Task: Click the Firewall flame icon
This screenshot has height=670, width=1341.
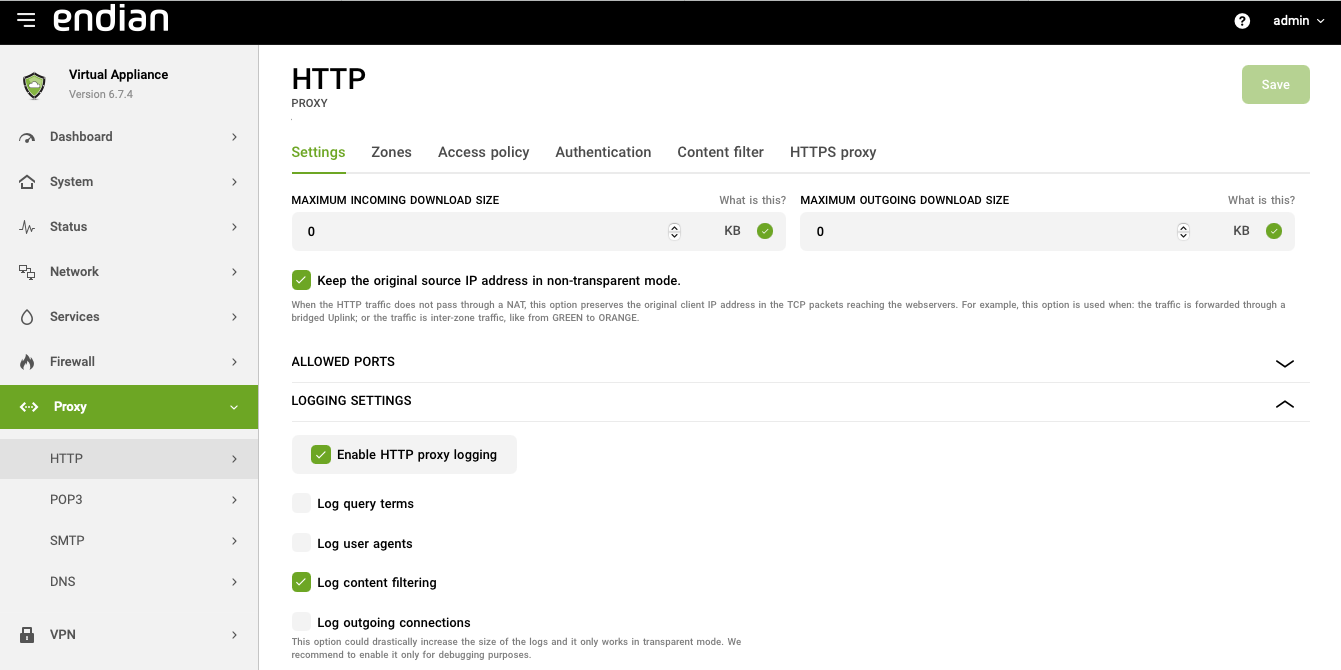Action: 27,362
